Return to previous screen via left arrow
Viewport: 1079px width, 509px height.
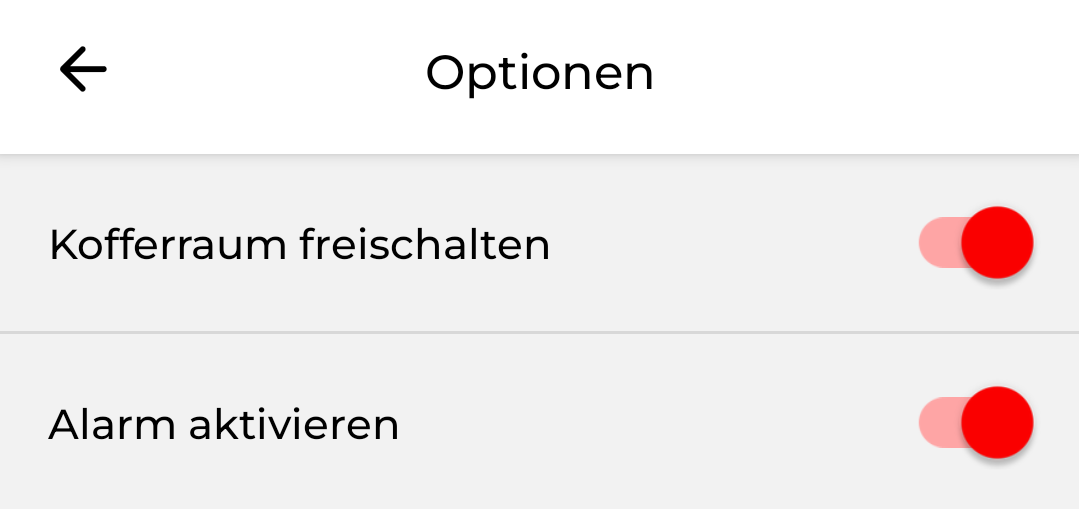click(x=83, y=71)
